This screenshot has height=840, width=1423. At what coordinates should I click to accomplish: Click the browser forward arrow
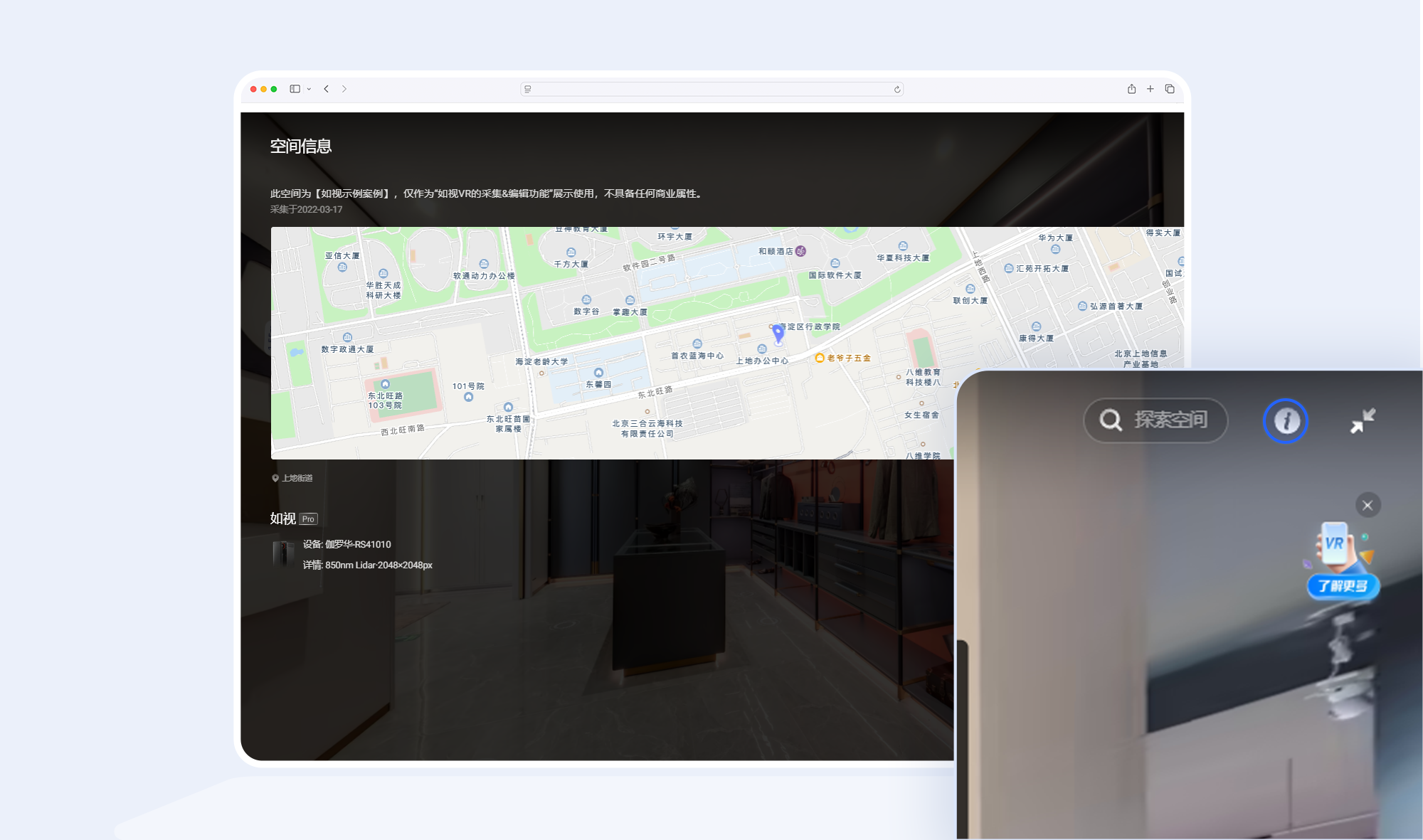(344, 89)
